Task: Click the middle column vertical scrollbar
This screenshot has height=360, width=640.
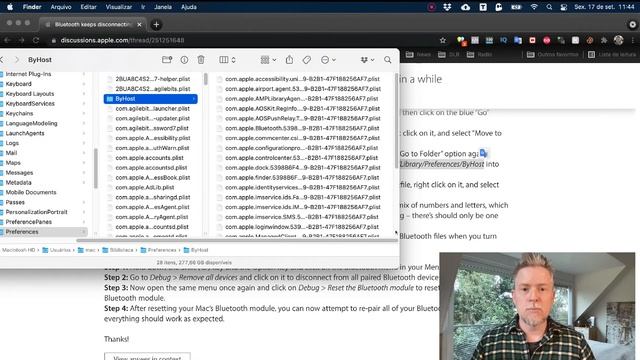Action: [206, 79]
